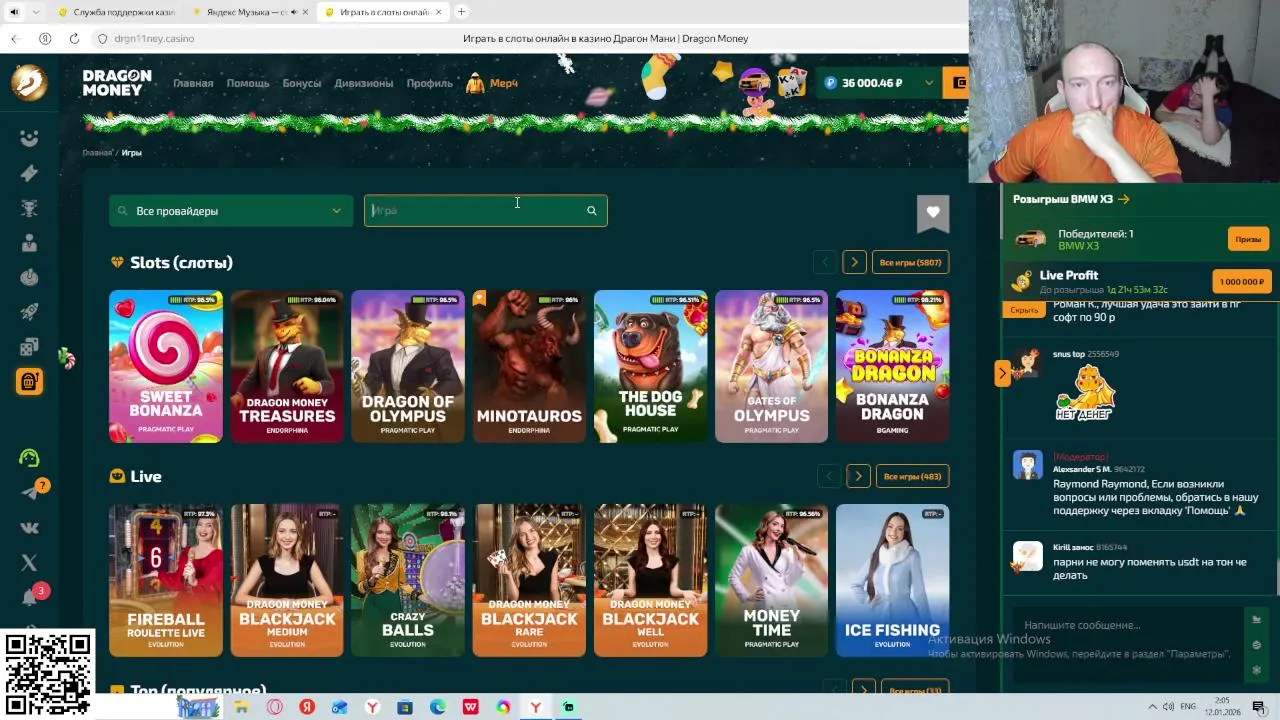1280x720 pixels.
Task: Open favorites heart bookmark button
Action: coord(932,211)
